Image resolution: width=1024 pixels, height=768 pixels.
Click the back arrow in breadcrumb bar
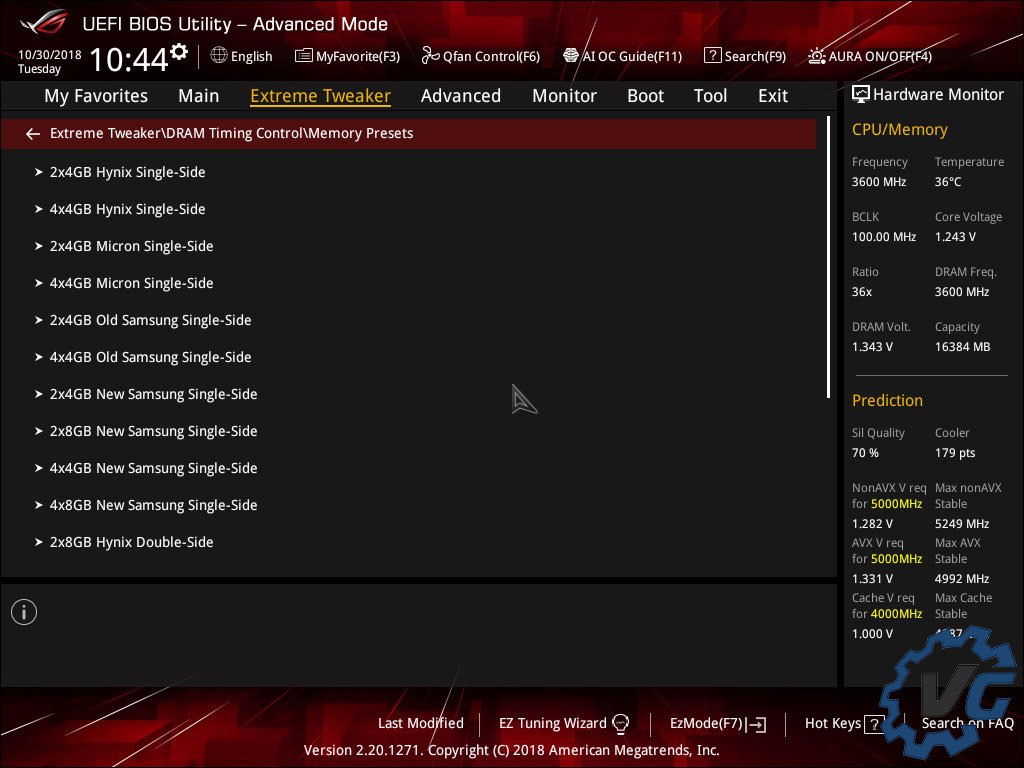tap(33, 134)
